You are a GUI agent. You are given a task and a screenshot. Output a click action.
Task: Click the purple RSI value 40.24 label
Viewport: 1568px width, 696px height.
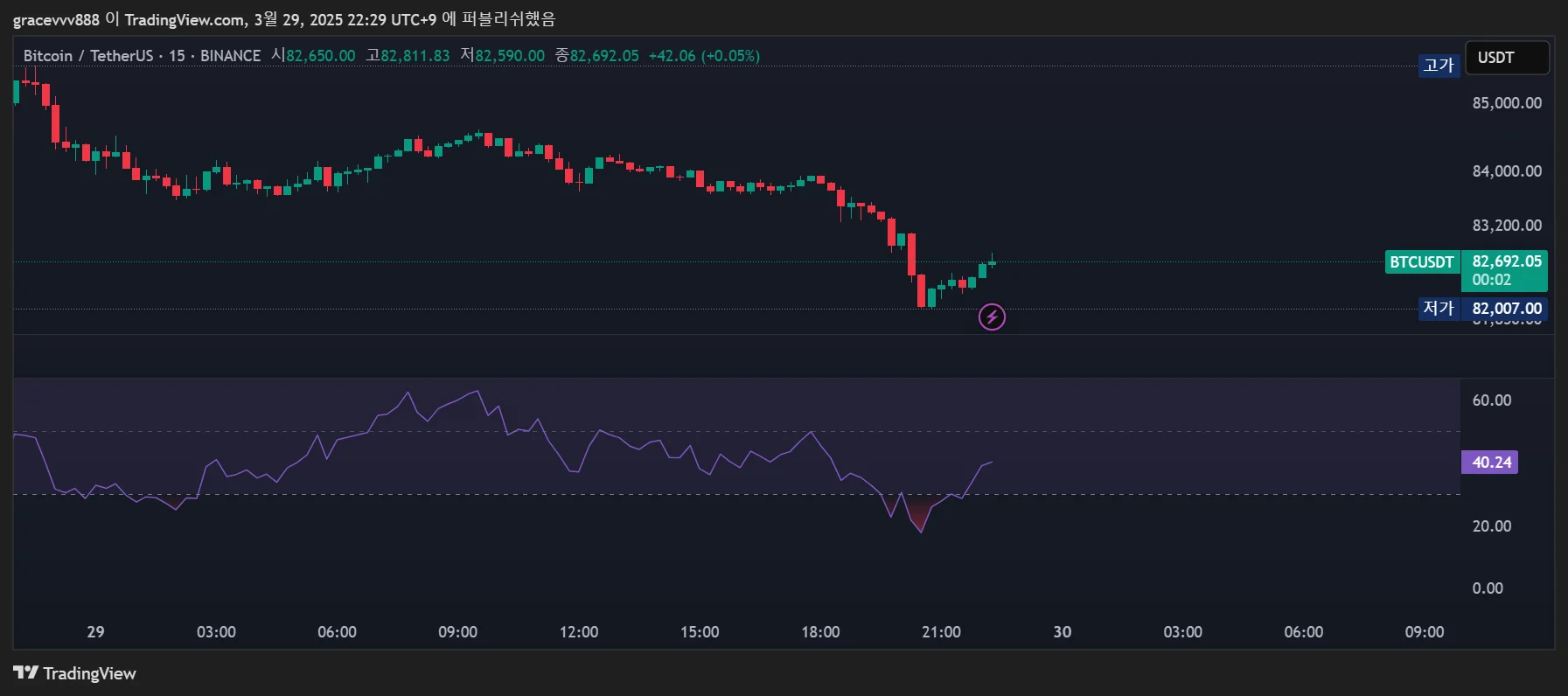1490,463
